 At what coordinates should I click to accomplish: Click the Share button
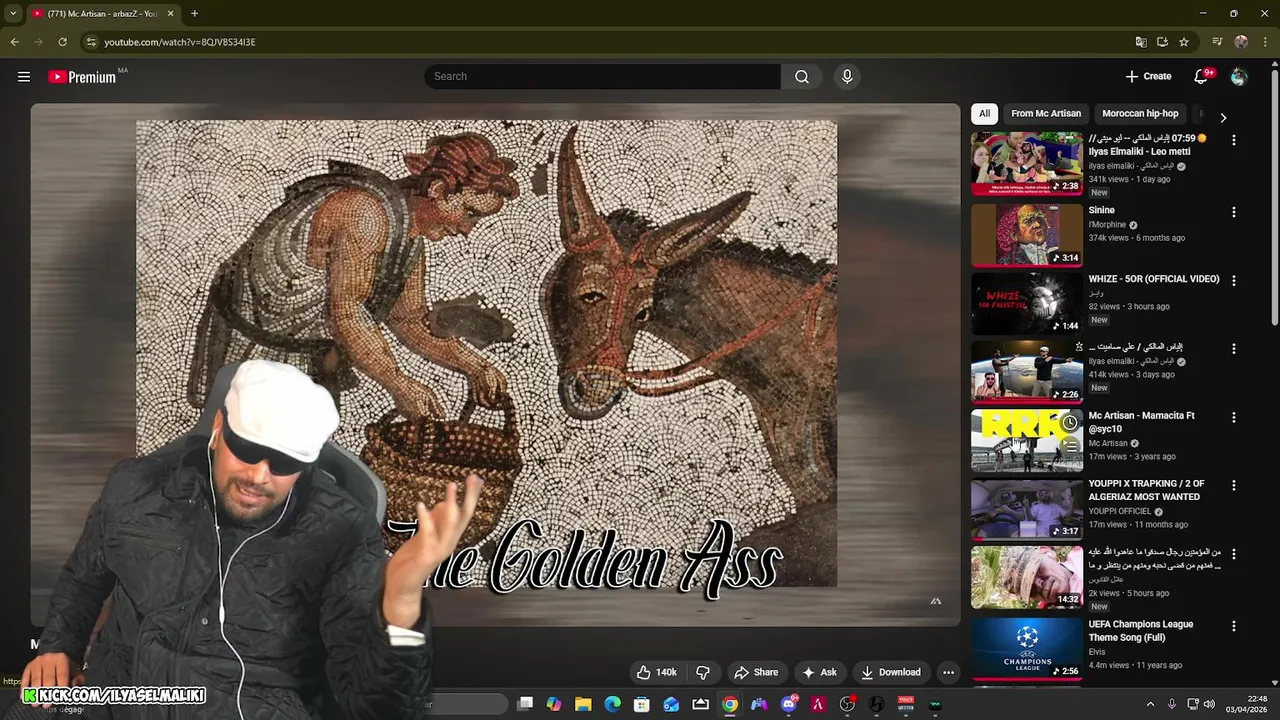click(756, 672)
